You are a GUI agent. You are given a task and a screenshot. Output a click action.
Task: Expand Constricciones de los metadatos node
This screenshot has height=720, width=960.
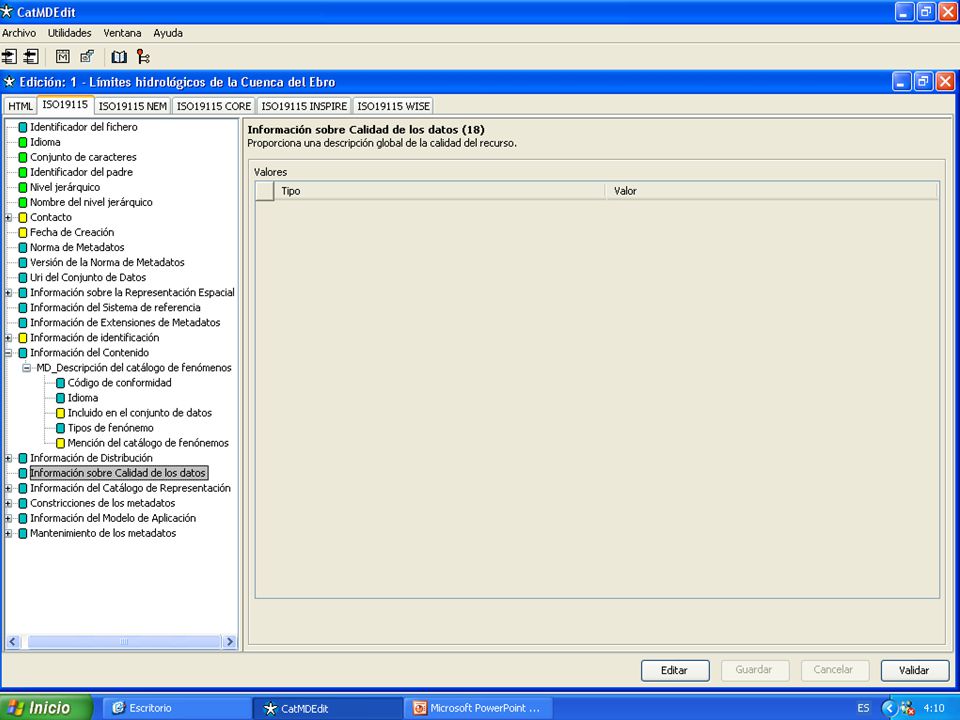coord(9,503)
